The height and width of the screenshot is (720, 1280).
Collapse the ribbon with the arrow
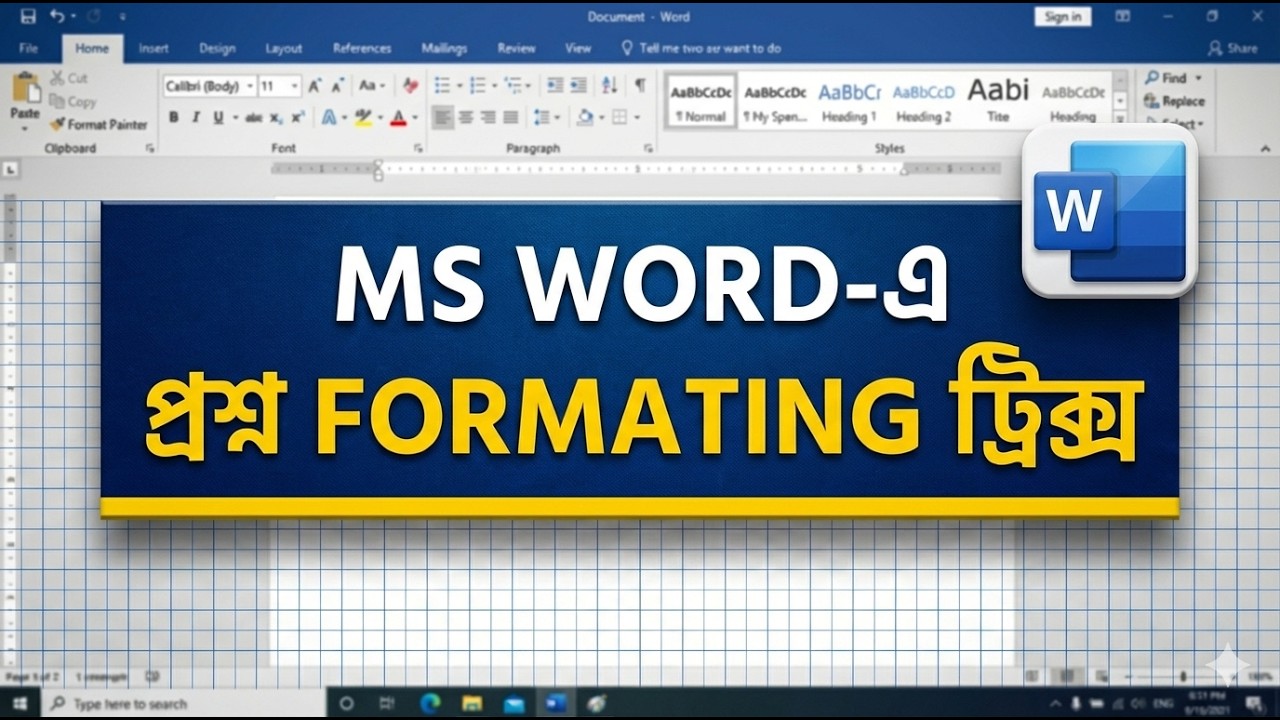pos(1265,149)
